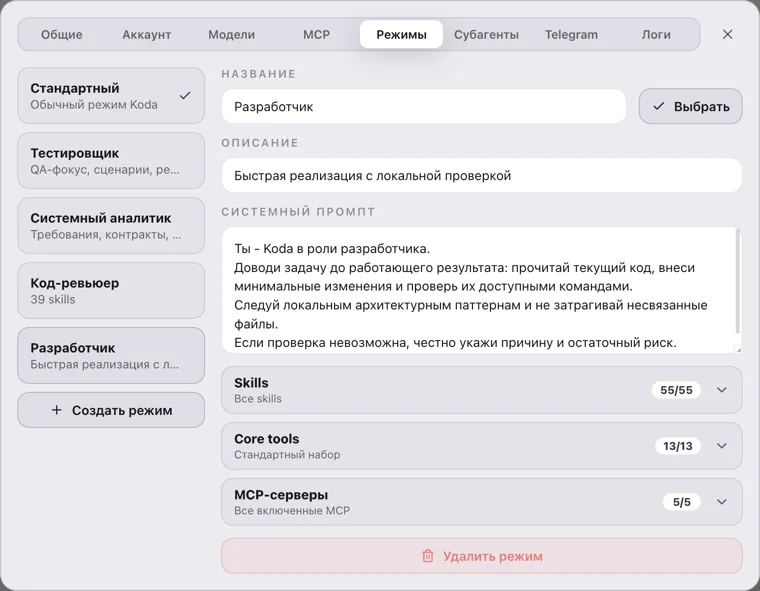Close the settings dialog with X icon
Viewport: 760px width, 591px height.
coord(727,34)
